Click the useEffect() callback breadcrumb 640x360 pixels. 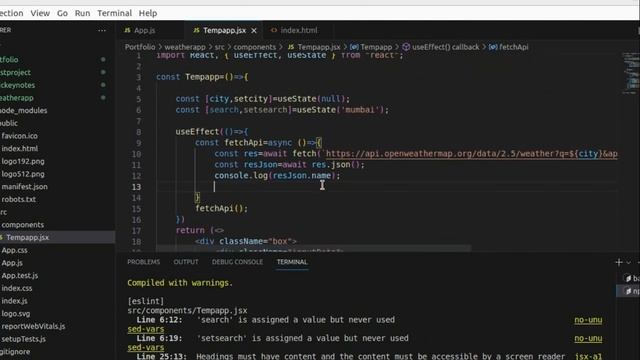pyautogui.click(x=441, y=47)
